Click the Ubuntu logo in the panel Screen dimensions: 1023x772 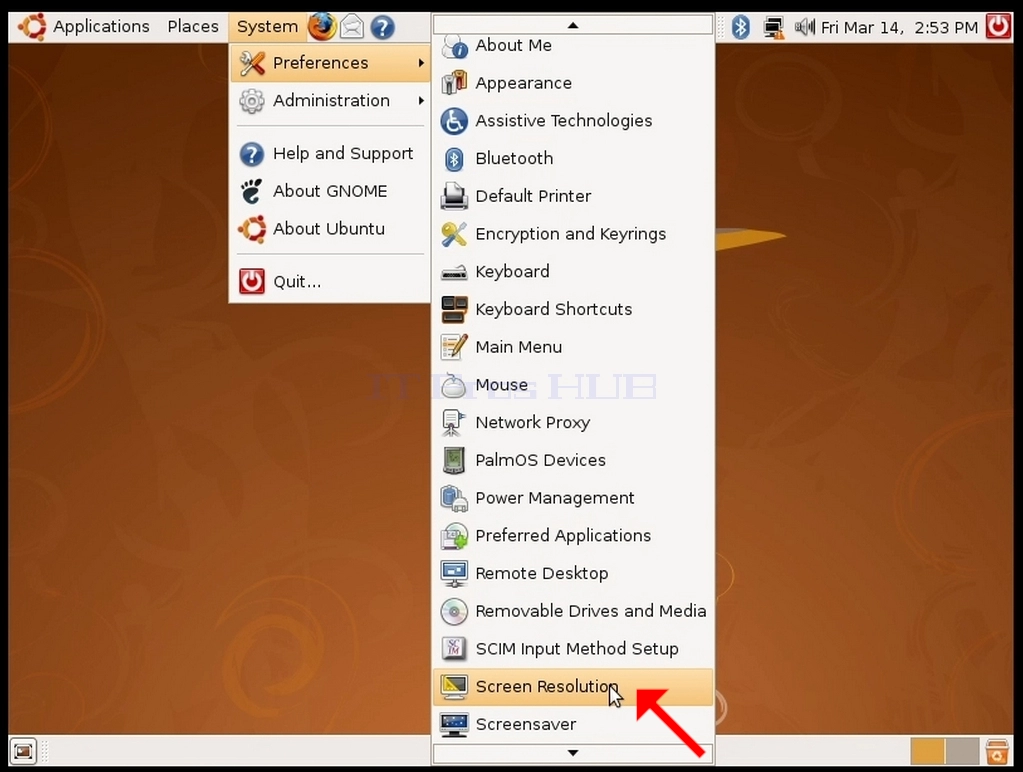click(x=33, y=27)
